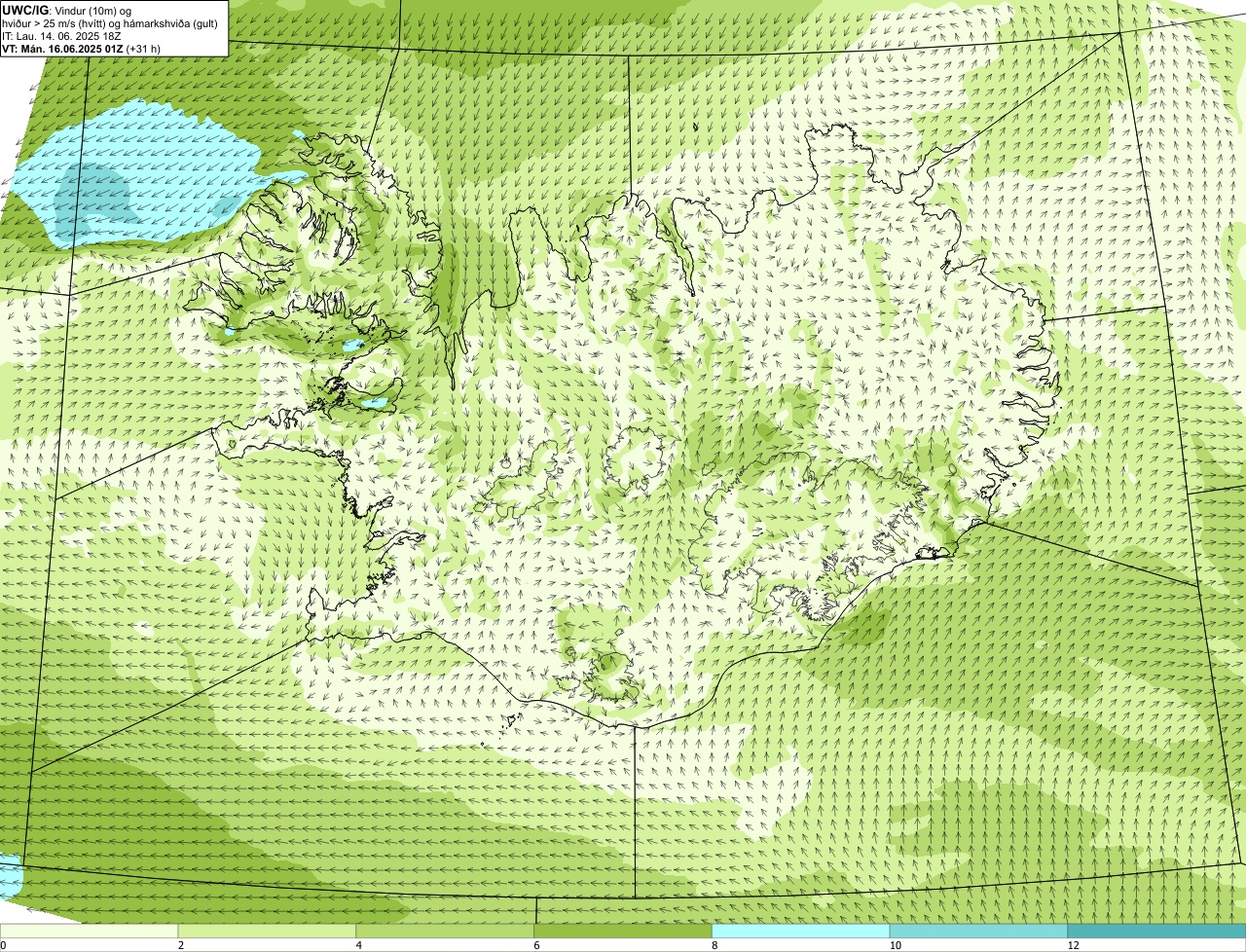
Task: Click the 10–12 m/s turquoise scale segment
Action: coord(978,931)
